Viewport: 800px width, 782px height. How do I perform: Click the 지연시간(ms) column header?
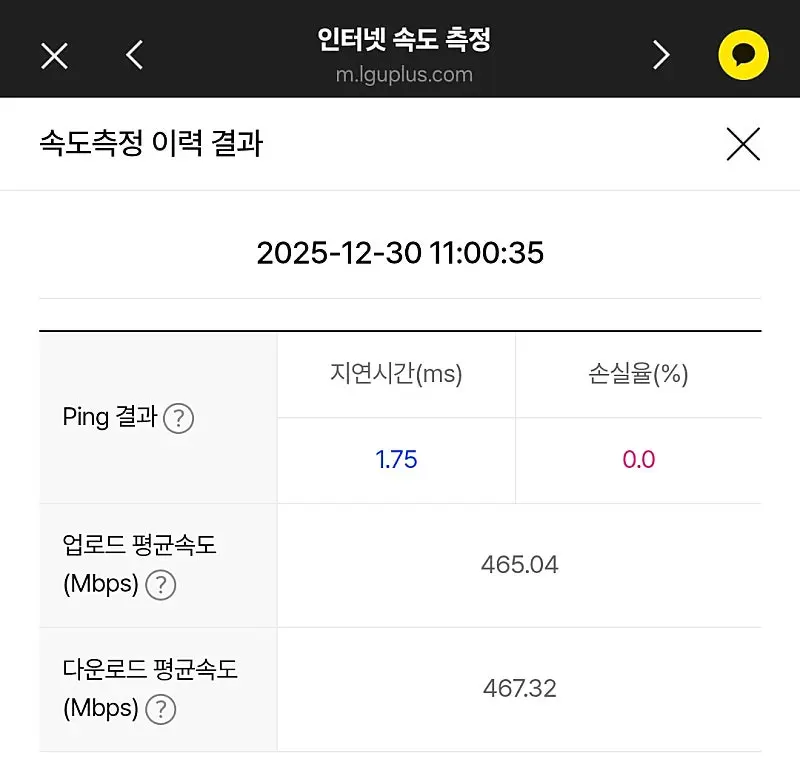396,375
